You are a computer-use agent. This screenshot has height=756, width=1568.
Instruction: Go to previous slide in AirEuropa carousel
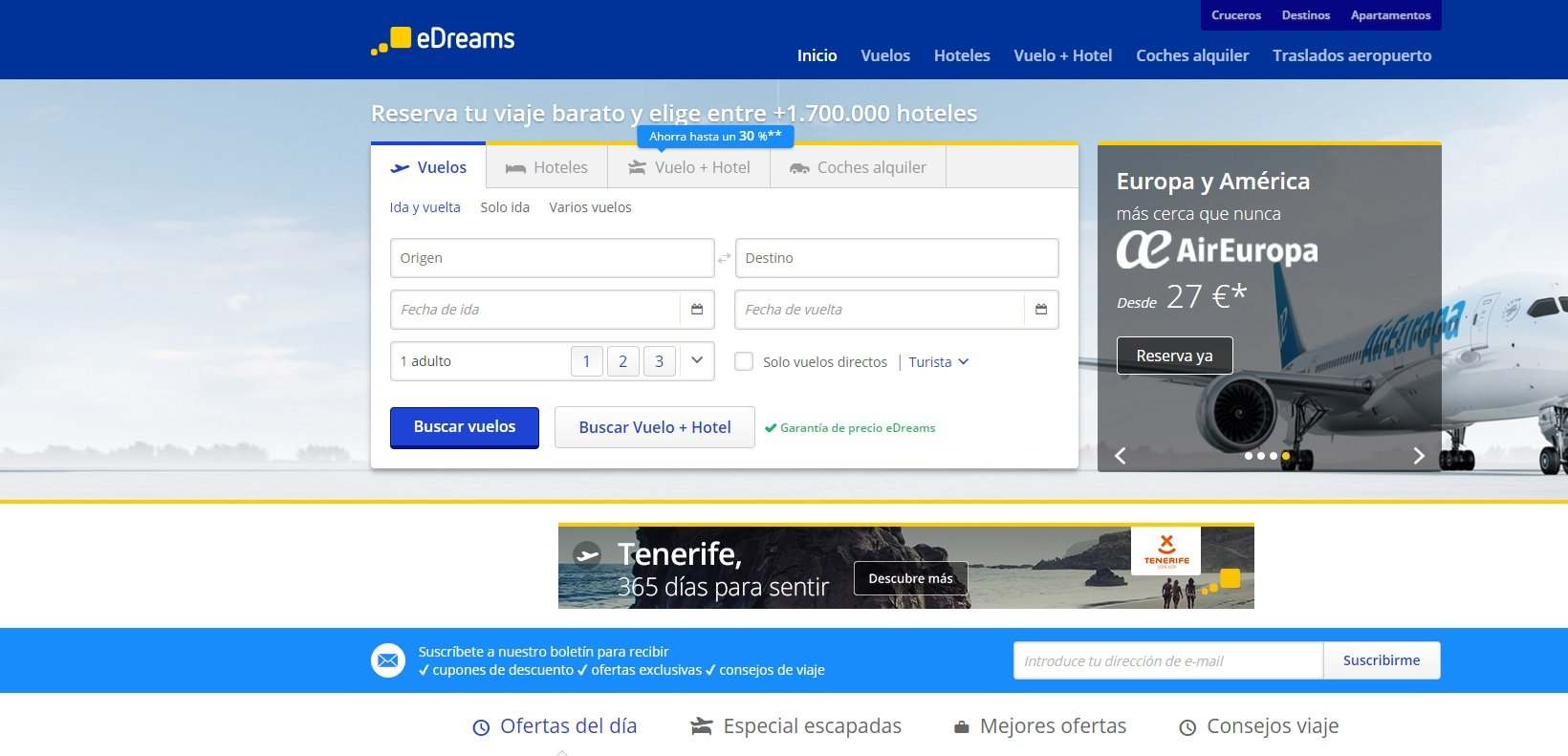pyautogui.click(x=1121, y=456)
